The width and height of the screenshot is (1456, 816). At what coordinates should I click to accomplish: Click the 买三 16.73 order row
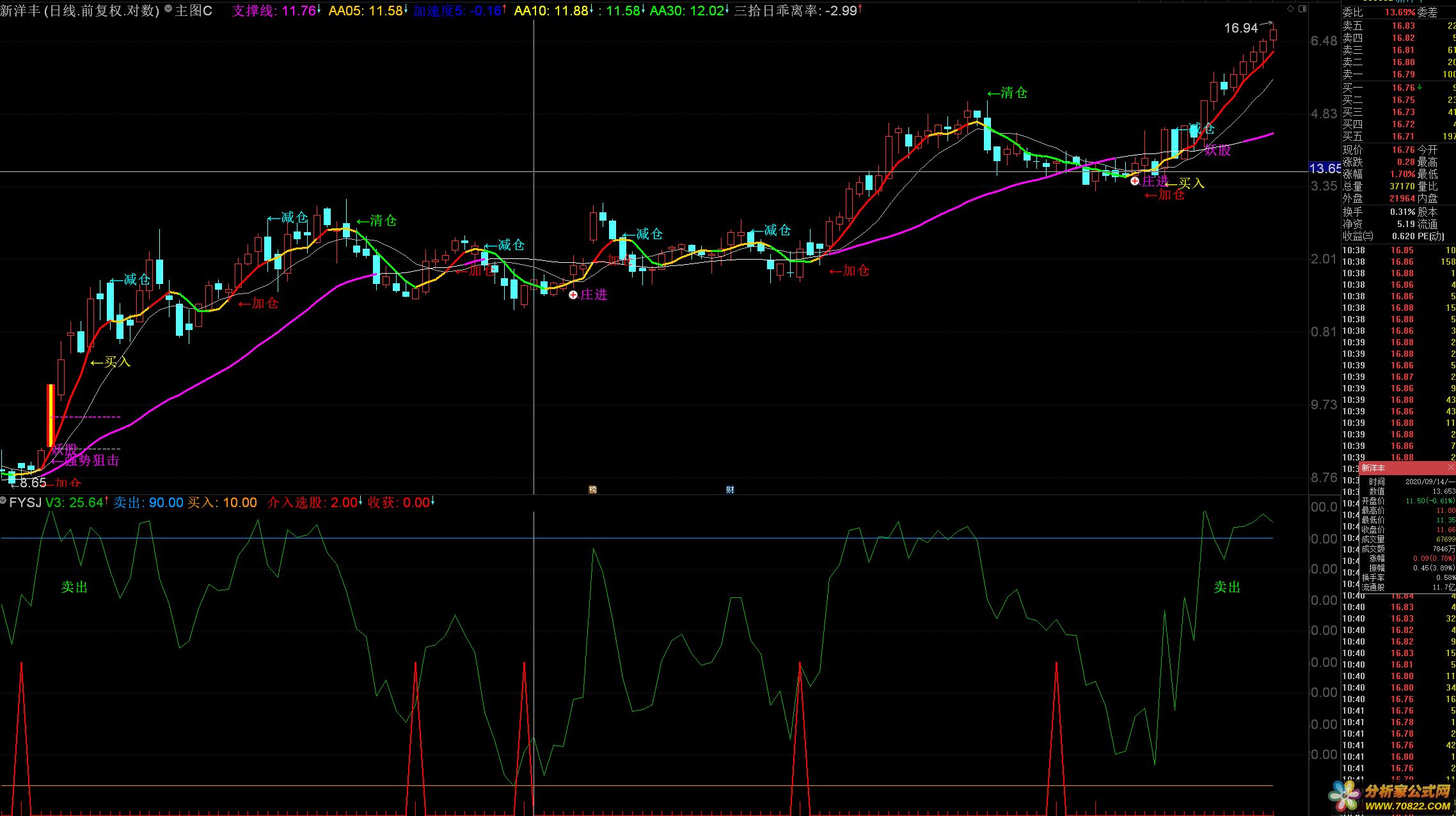coord(1398,112)
